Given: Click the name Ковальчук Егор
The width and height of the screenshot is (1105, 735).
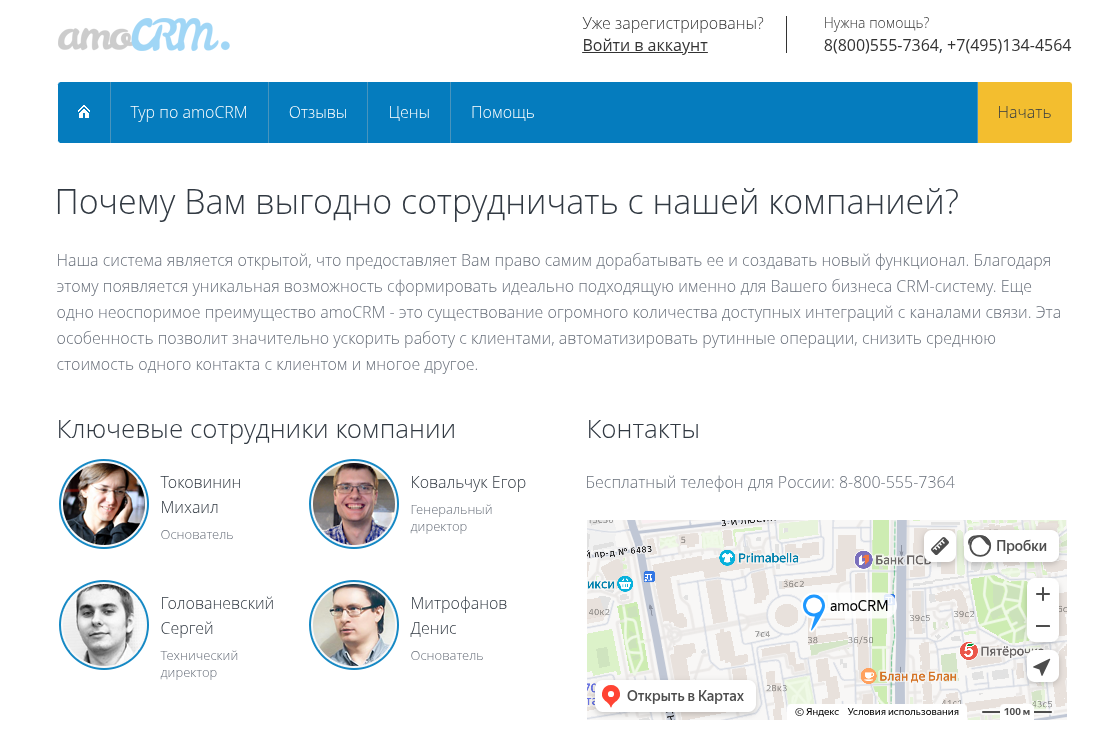Looking at the screenshot, I should click(468, 482).
